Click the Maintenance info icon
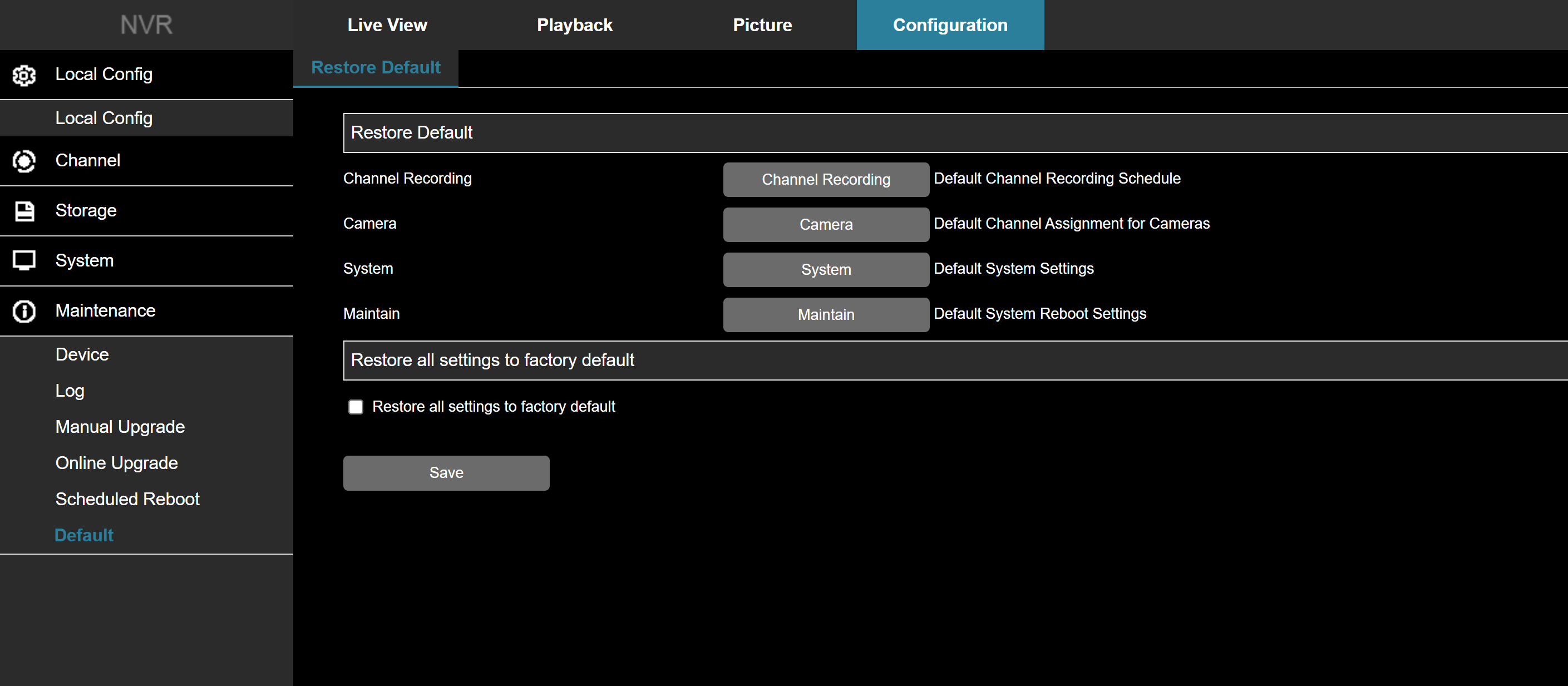Image resolution: width=1568 pixels, height=686 pixels. [24, 311]
